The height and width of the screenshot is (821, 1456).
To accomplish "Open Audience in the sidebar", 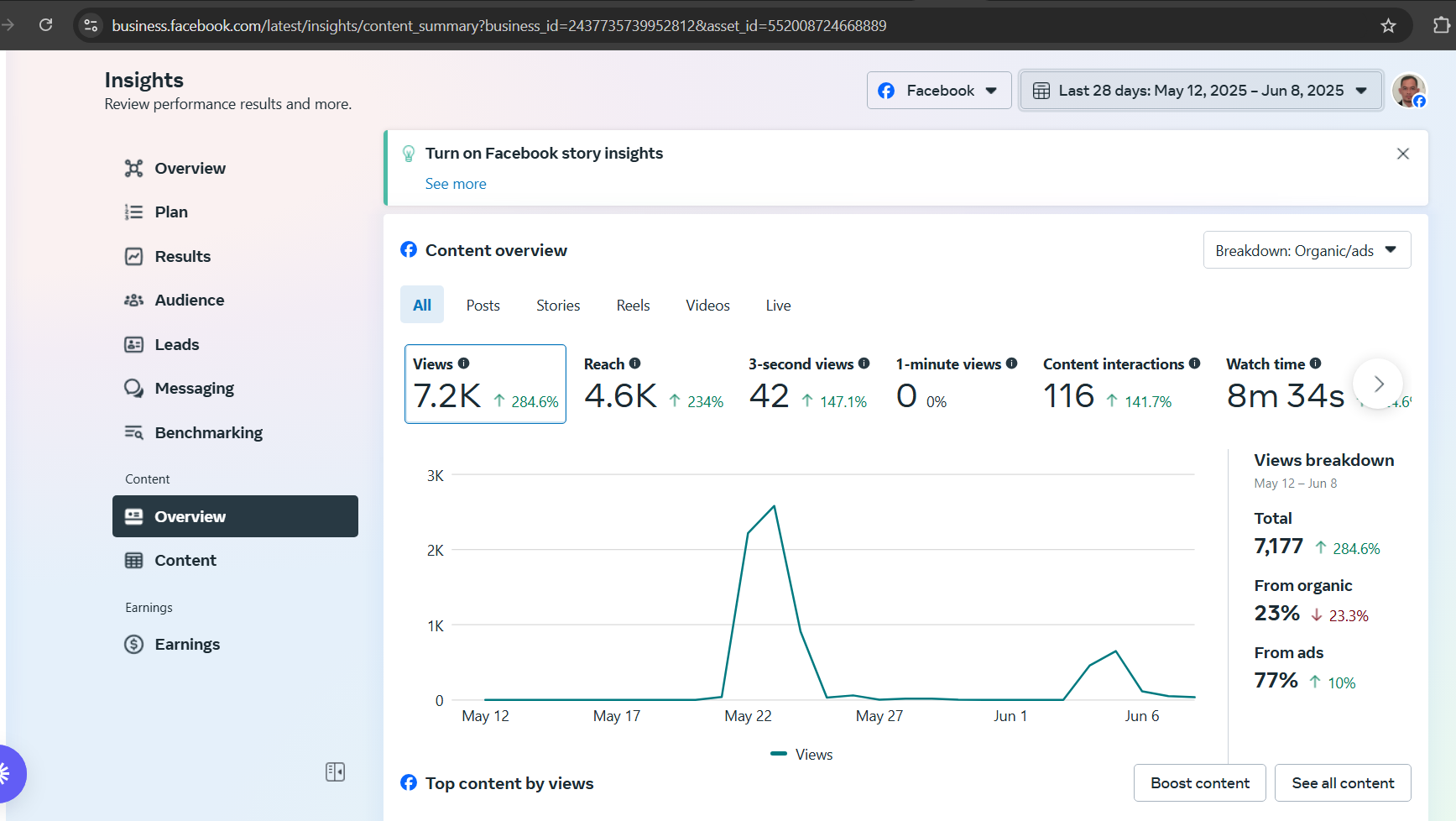I will point(189,301).
